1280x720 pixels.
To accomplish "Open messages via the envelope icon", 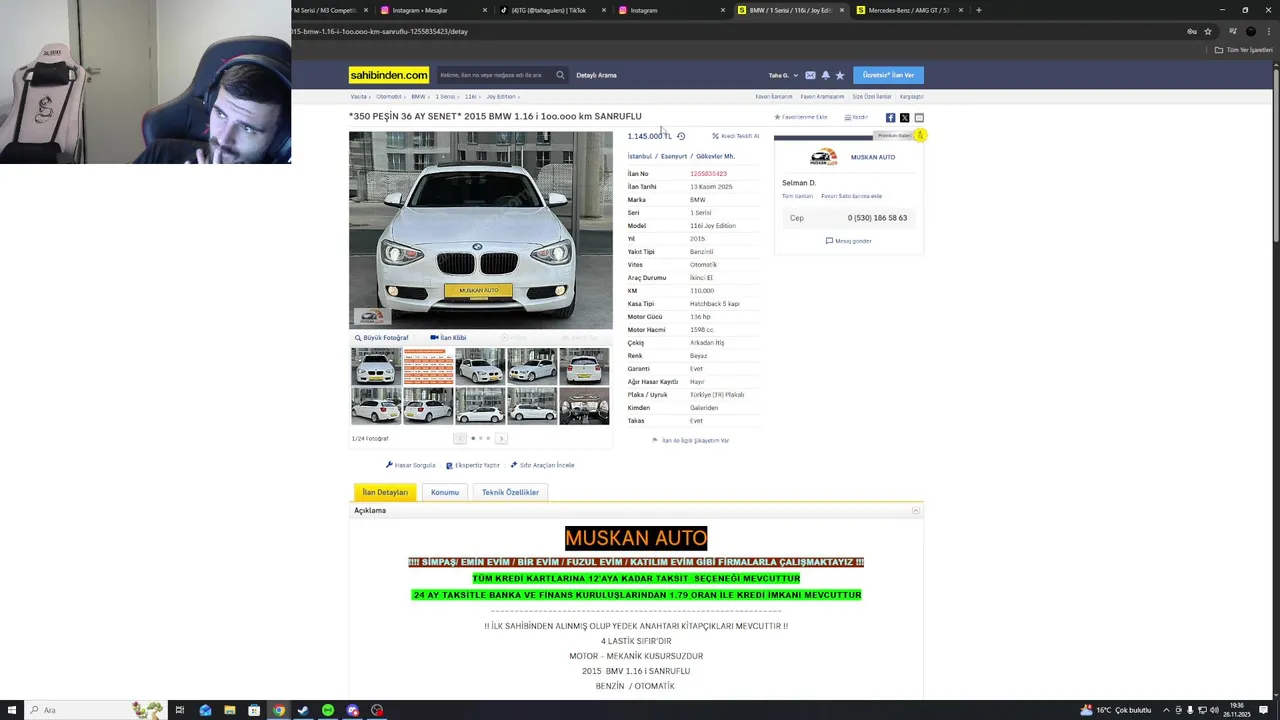I will click(810, 75).
